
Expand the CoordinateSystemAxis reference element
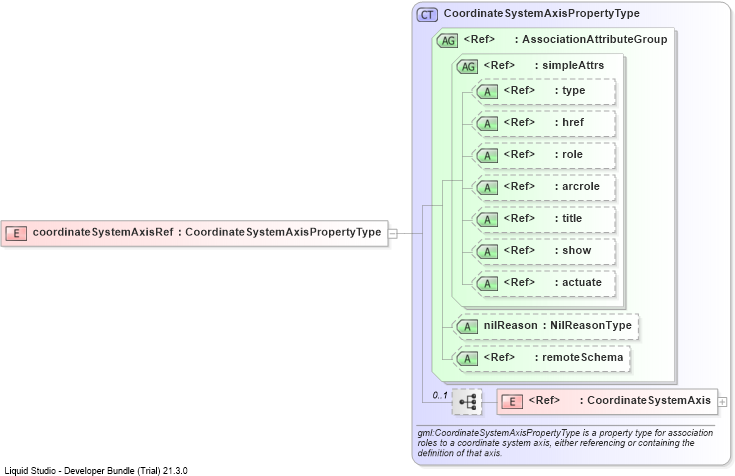point(722,402)
